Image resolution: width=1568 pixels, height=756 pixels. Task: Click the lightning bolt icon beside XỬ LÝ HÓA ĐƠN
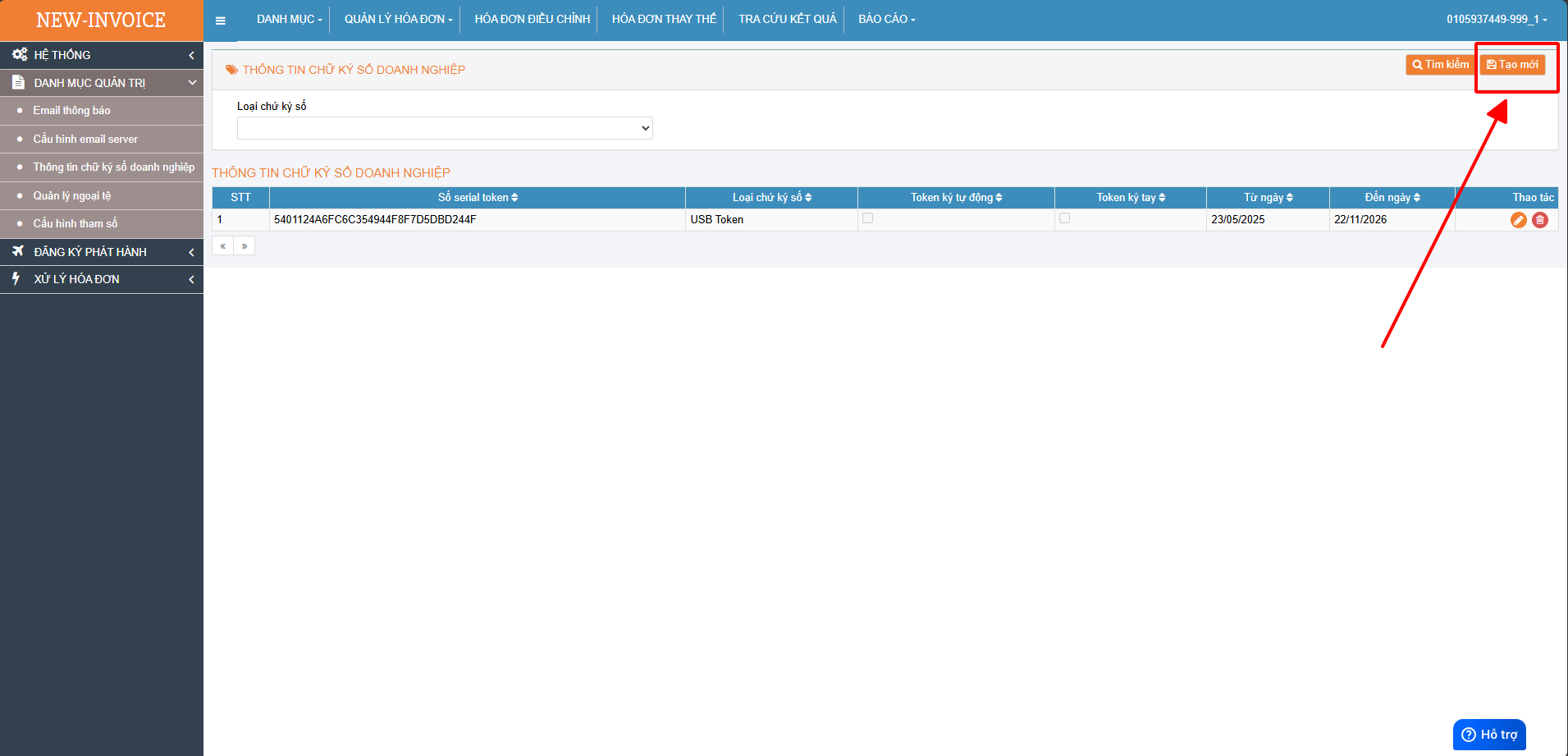[16, 278]
